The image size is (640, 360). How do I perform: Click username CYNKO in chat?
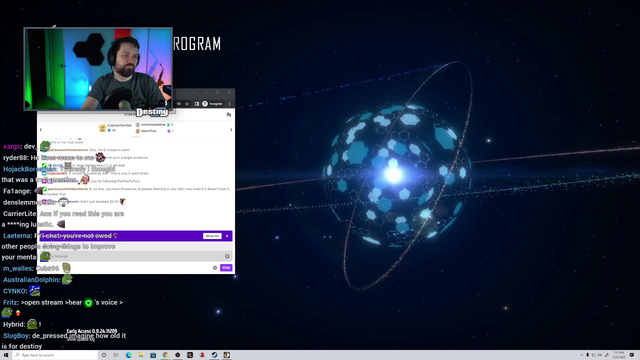click(15, 291)
